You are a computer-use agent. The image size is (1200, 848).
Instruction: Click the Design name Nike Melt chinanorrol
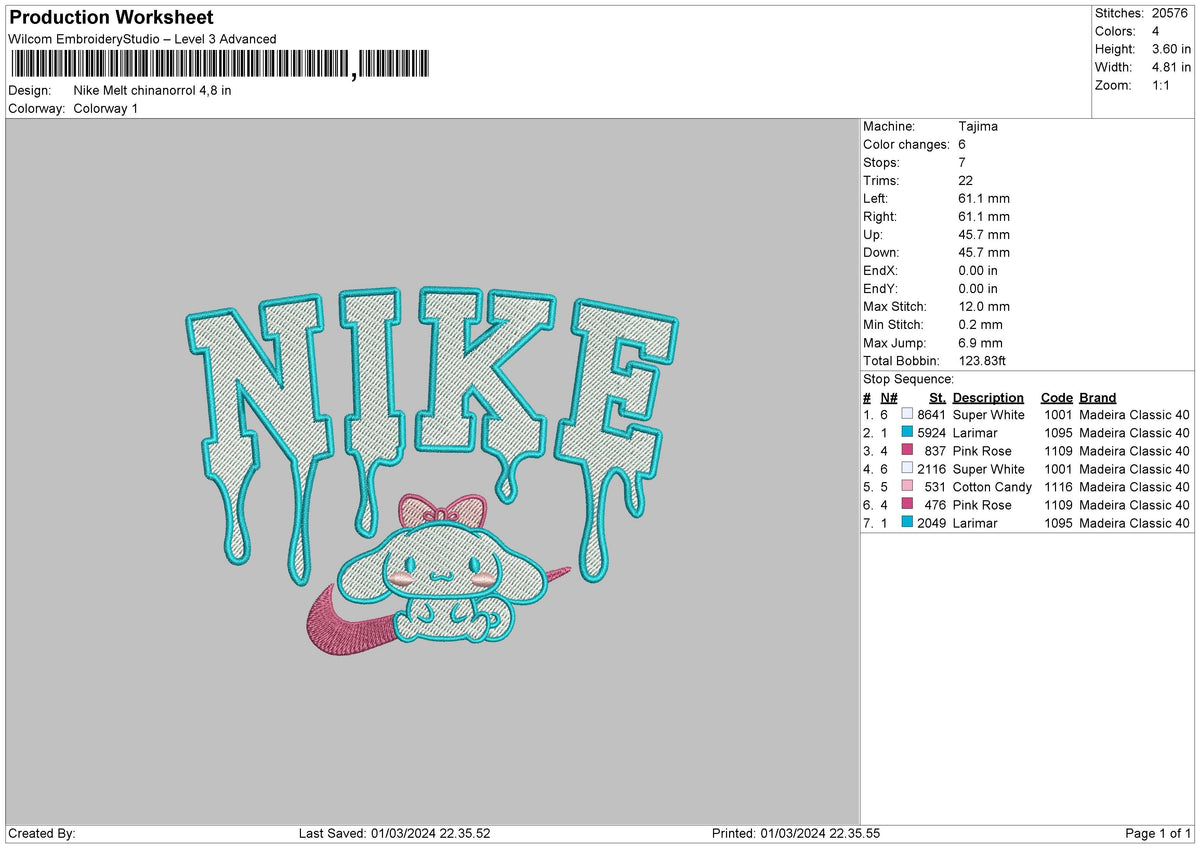click(150, 90)
